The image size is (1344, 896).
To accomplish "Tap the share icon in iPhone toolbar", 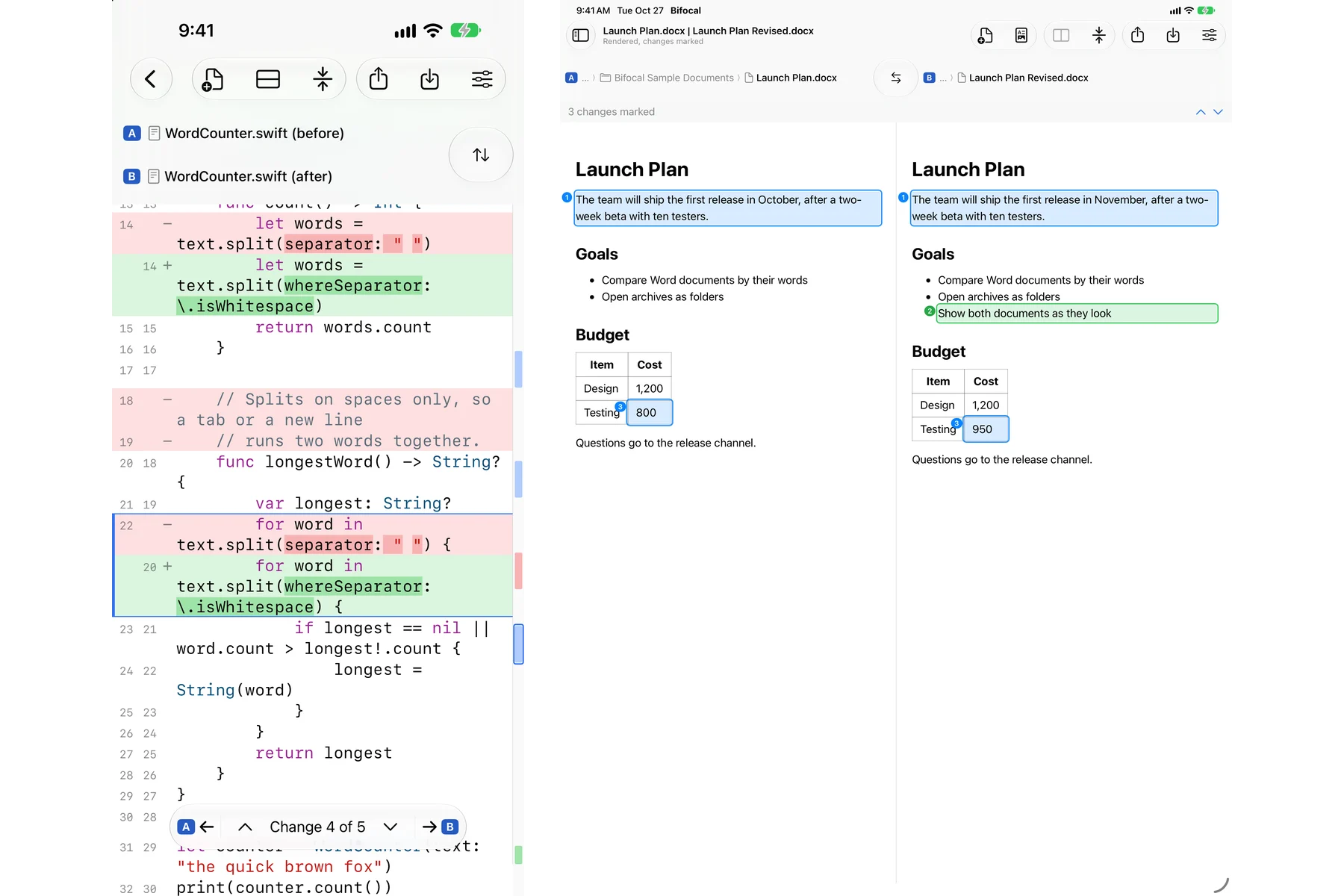I will point(379,79).
